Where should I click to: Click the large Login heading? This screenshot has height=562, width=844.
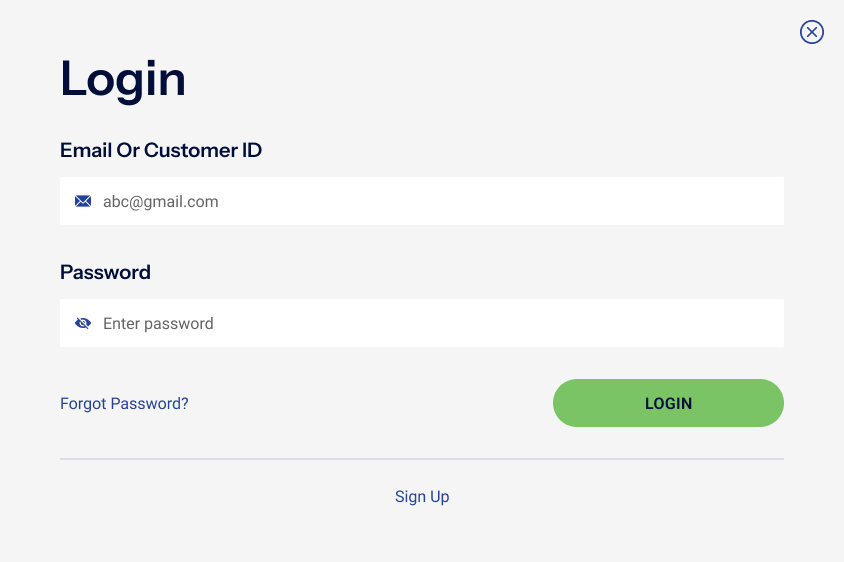tap(123, 78)
